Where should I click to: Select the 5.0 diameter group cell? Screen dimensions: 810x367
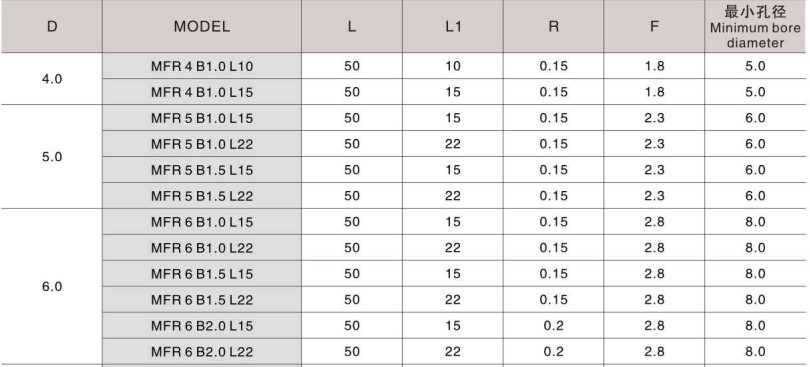coord(52,157)
